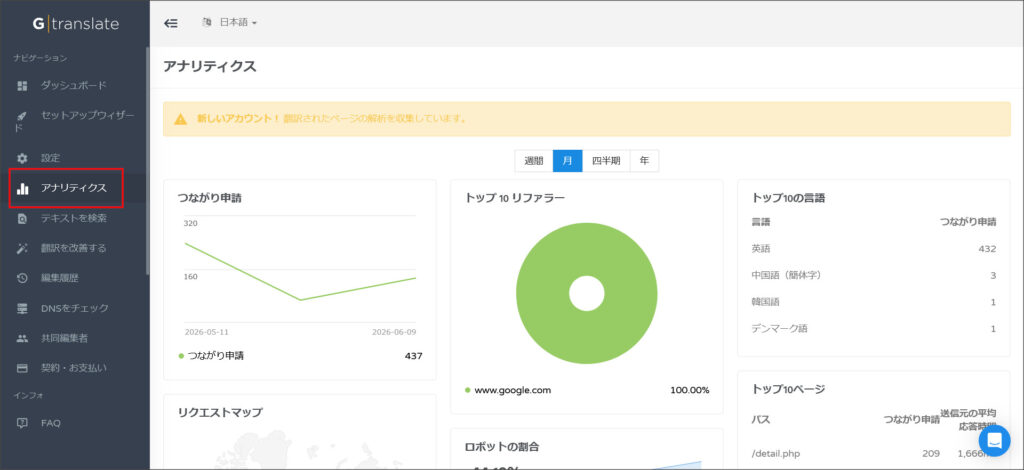Image resolution: width=1024 pixels, height=470 pixels.
Task: Open the 日本語 language dropdown
Action: click(x=238, y=22)
